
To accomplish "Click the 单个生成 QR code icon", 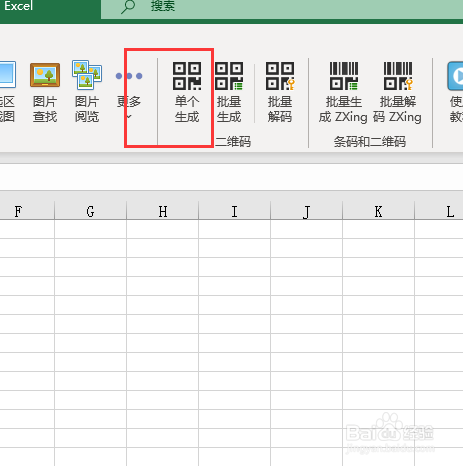I will pos(187,76).
